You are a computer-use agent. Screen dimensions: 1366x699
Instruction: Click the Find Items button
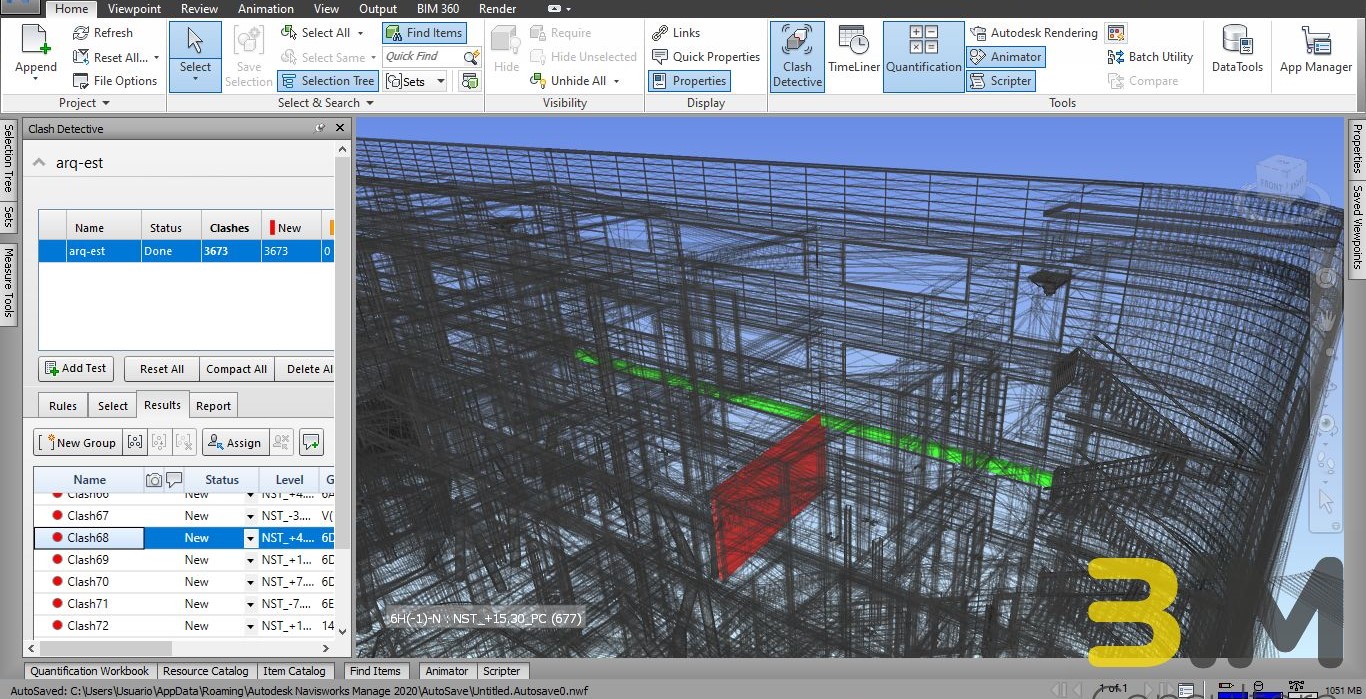click(x=424, y=33)
